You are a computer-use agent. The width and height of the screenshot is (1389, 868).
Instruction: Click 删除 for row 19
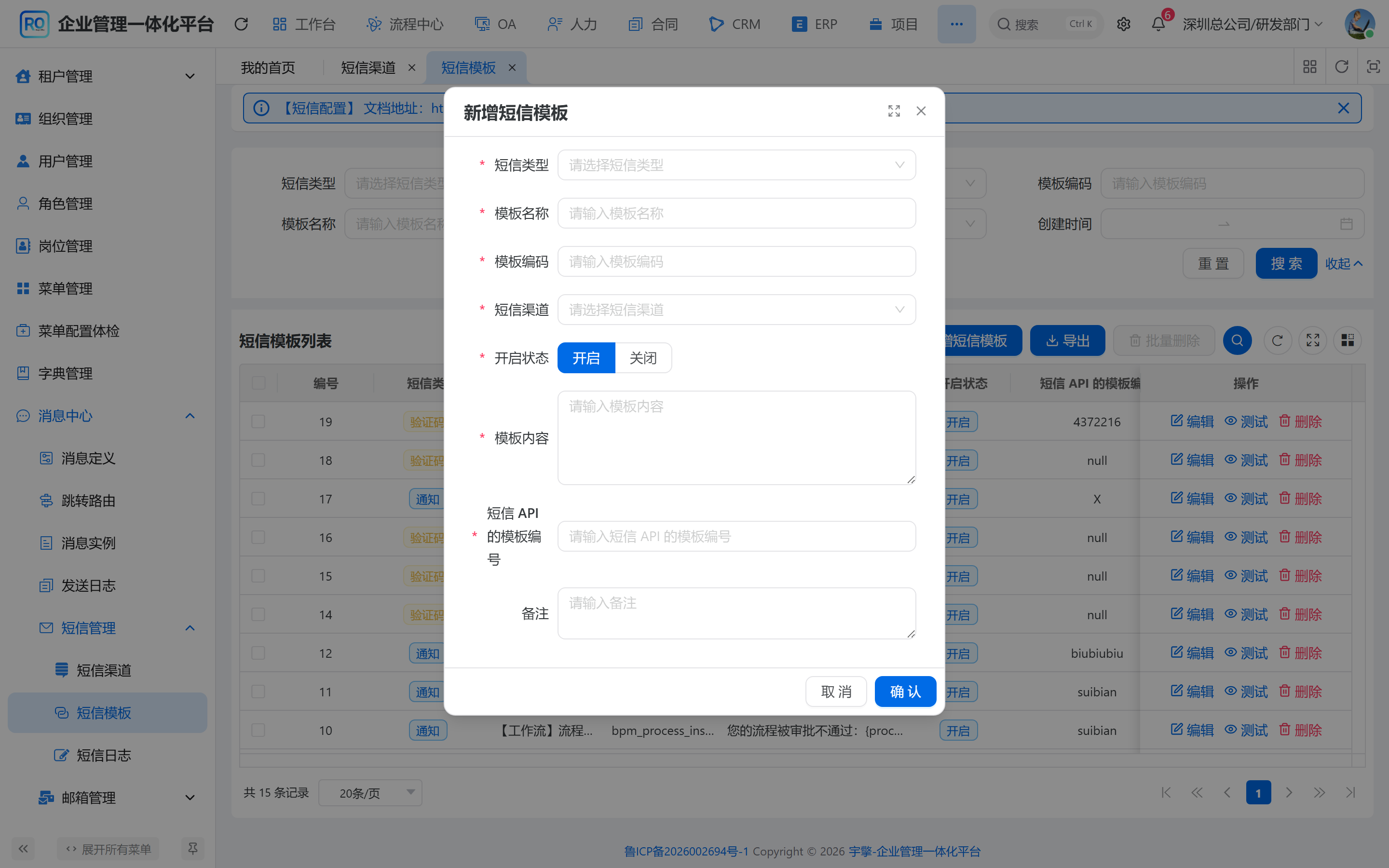[x=1300, y=421]
